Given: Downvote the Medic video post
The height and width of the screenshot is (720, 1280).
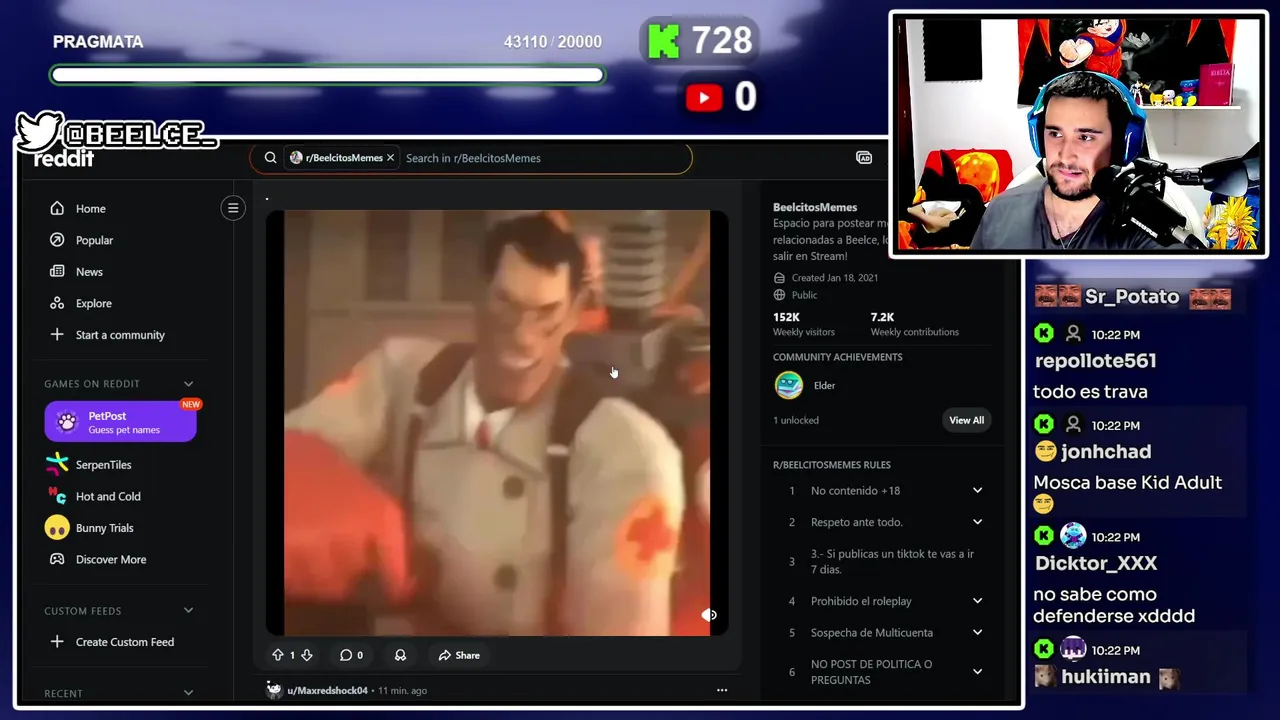Looking at the screenshot, I should (x=307, y=655).
